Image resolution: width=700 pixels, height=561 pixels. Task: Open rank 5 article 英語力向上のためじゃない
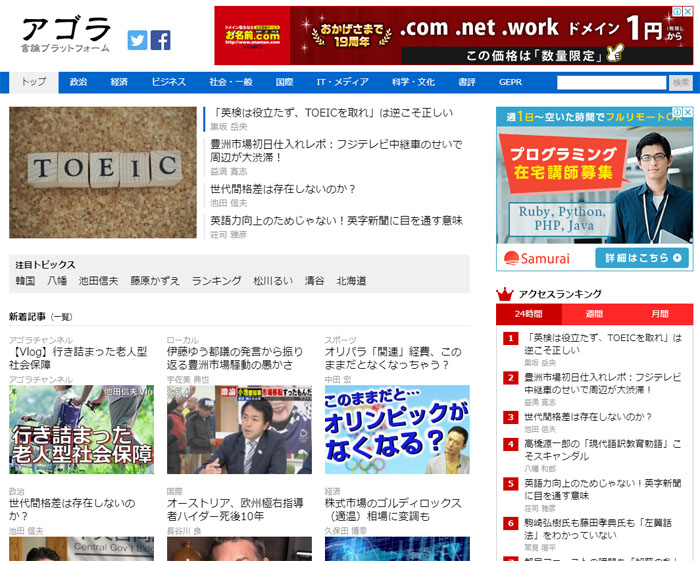click(x=603, y=490)
